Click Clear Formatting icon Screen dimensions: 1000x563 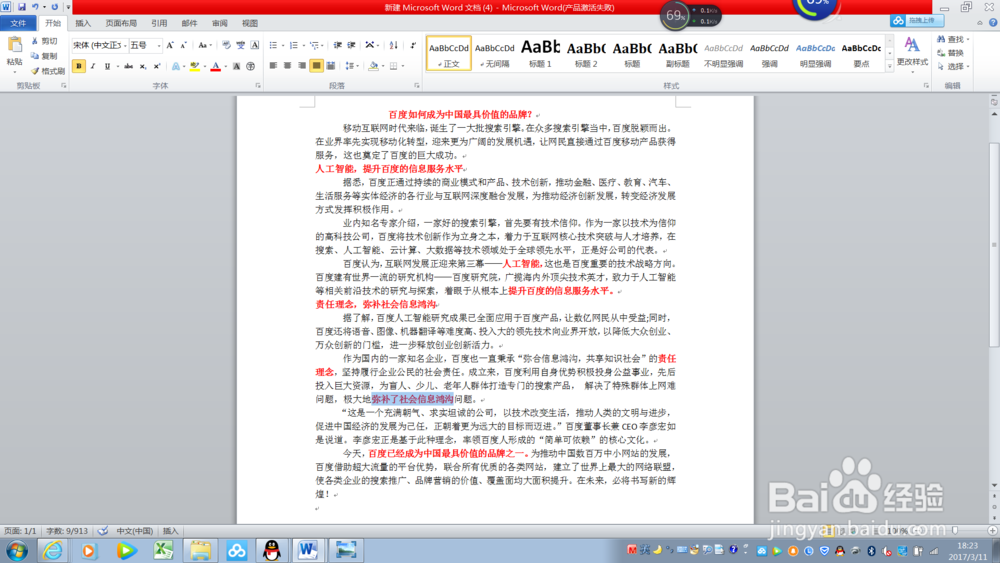point(226,45)
